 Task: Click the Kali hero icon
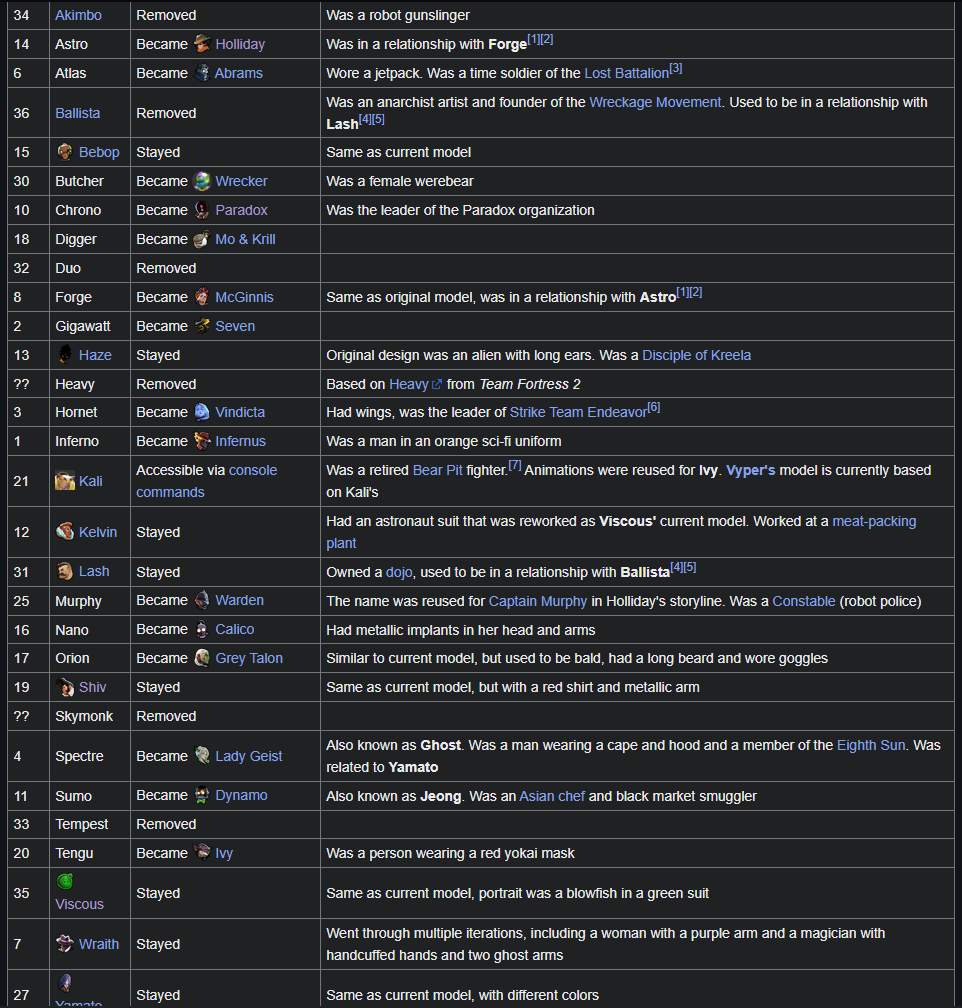pos(65,481)
